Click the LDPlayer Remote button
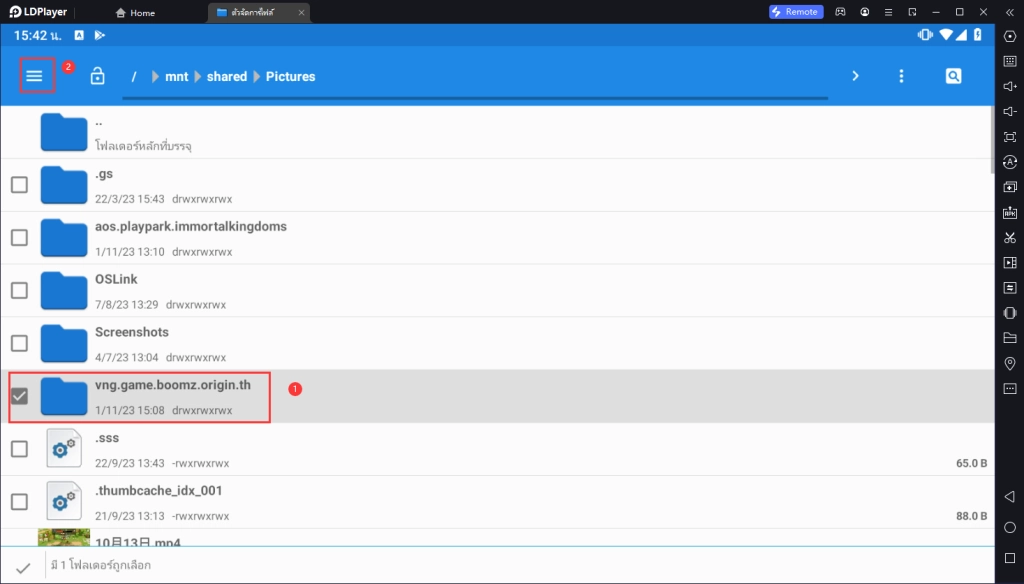Screen dimensions: 1024x584 coord(795,12)
